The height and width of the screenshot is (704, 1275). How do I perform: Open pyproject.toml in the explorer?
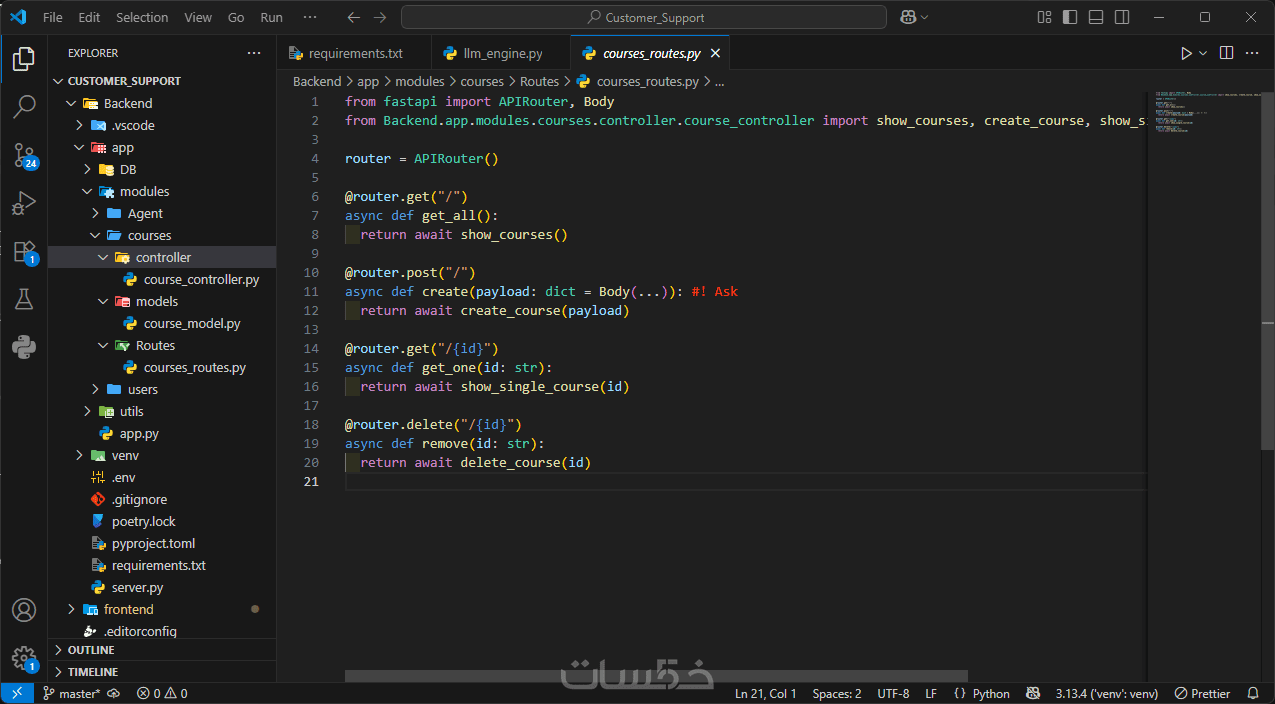tap(153, 543)
